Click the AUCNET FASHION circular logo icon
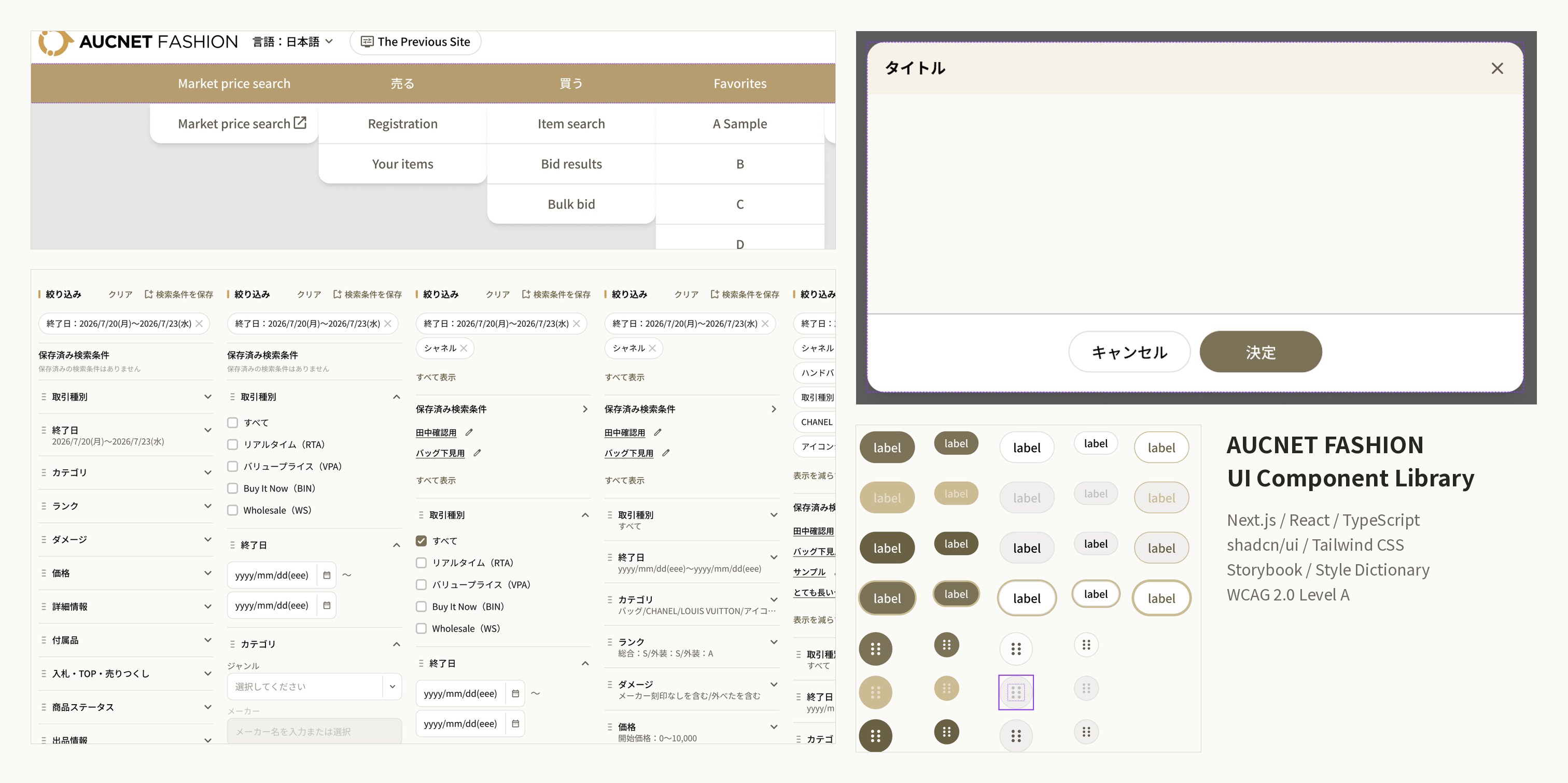The image size is (1568, 783). (x=55, y=43)
